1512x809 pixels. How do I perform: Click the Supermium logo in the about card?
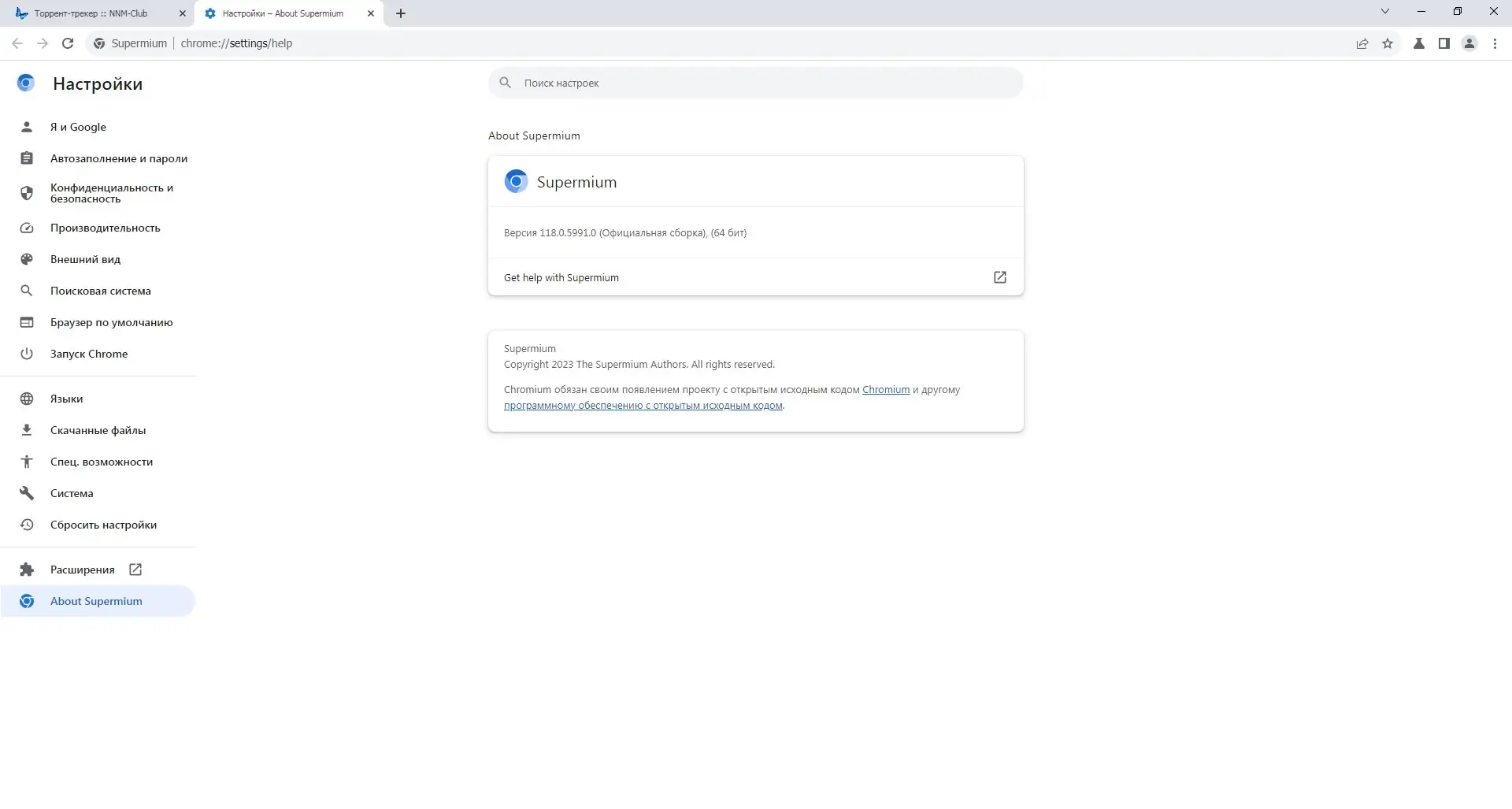pyautogui.click(x=516, y=182)
